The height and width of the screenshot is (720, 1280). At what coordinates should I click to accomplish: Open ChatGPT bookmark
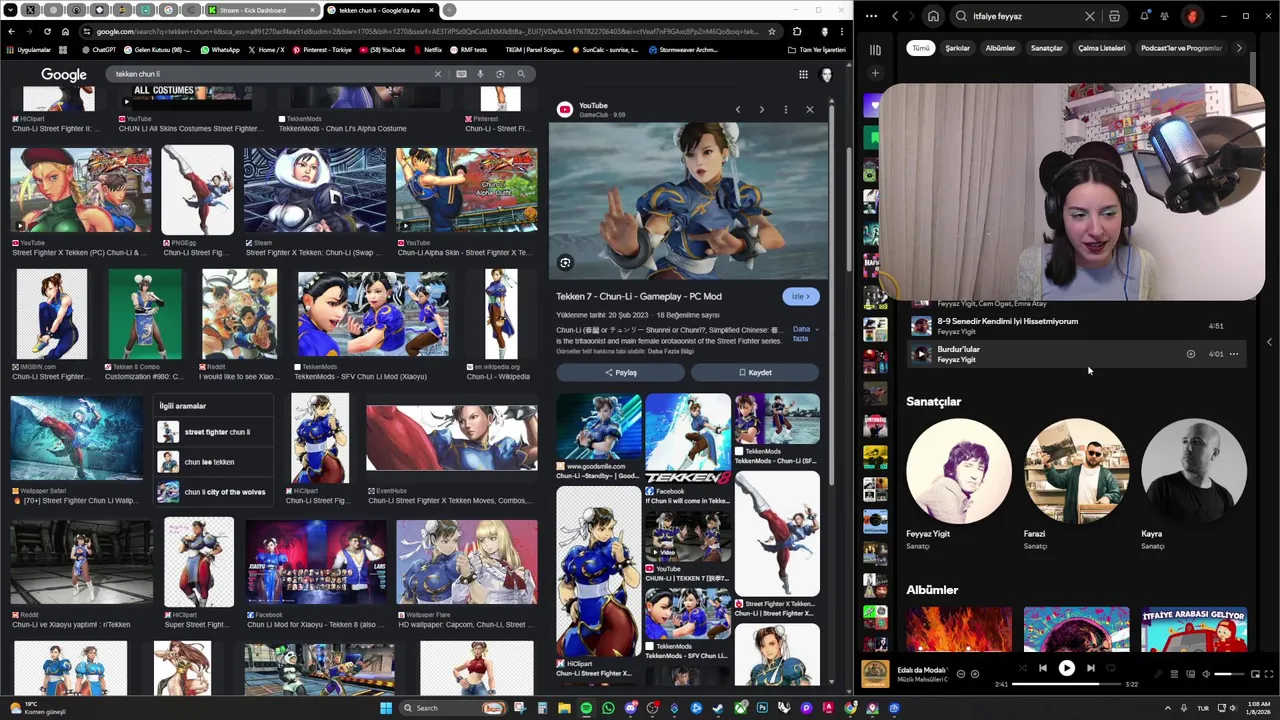pyautogui.click(x=98, y=49)
